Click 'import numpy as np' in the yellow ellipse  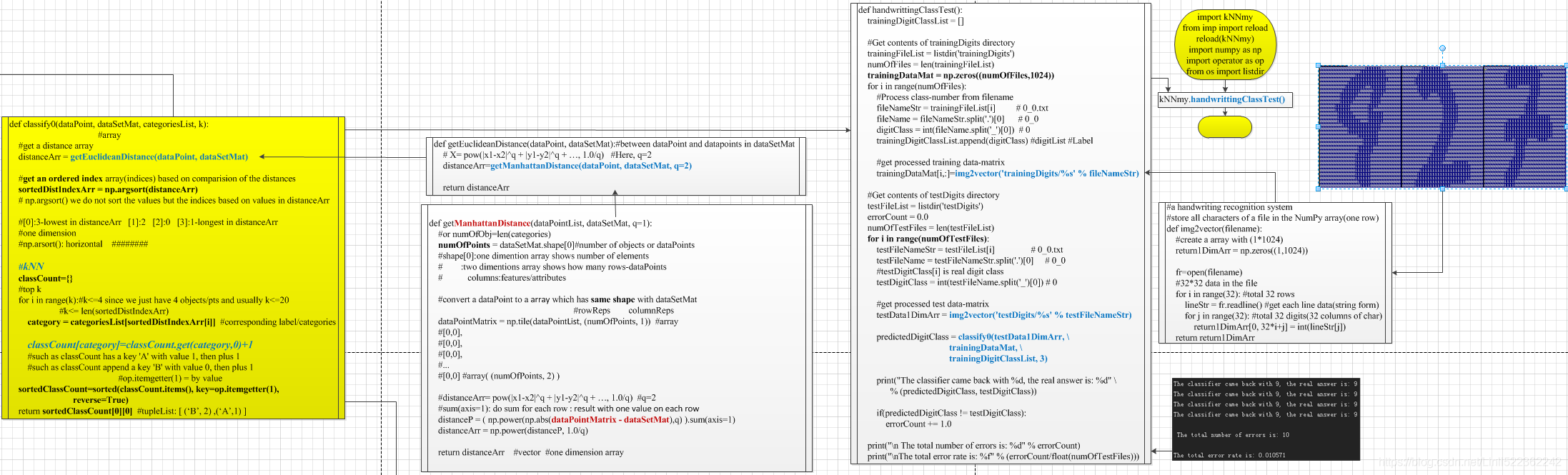click(1225, 50)
